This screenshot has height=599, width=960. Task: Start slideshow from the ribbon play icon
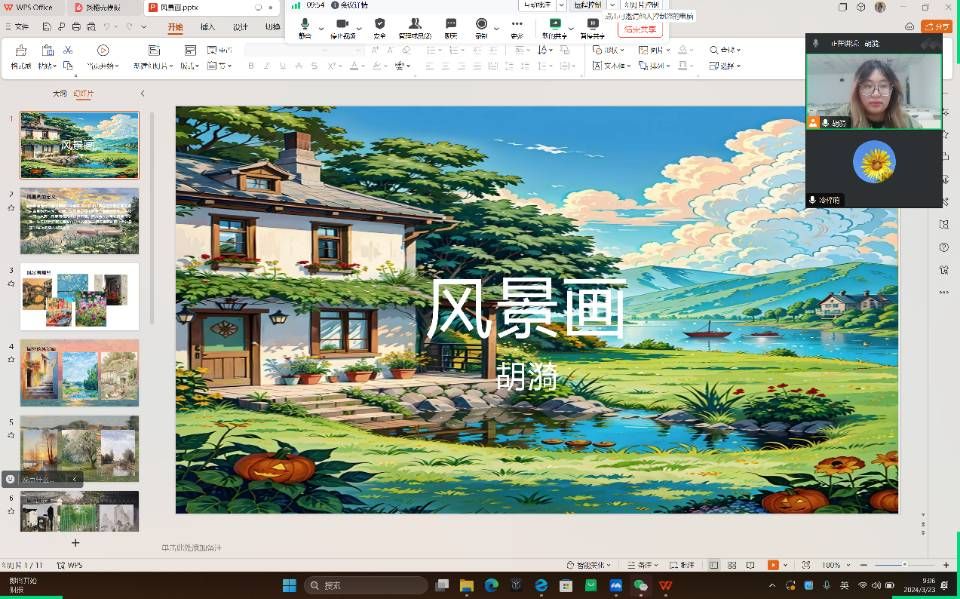103,50
